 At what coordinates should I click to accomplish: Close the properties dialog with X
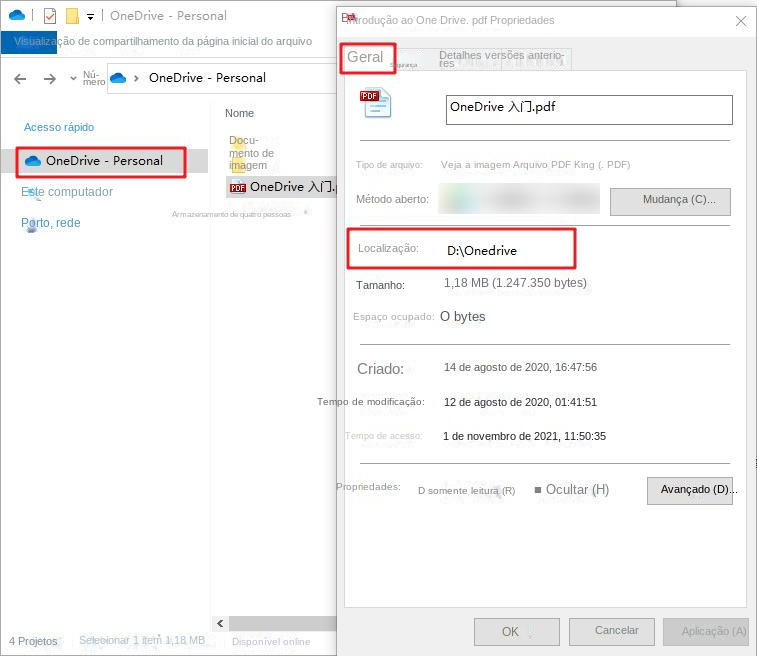point(741,21)
